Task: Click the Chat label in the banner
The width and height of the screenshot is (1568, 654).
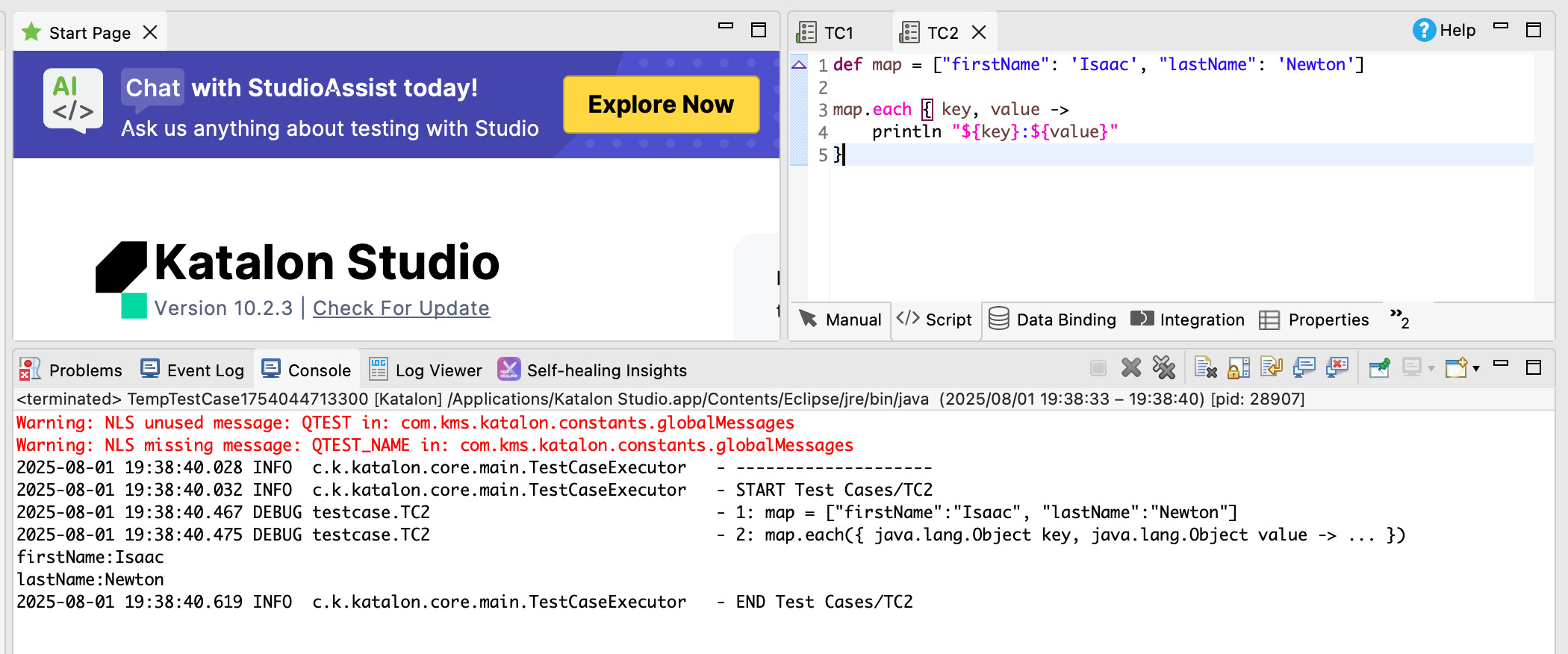Action: pos(152,88)
